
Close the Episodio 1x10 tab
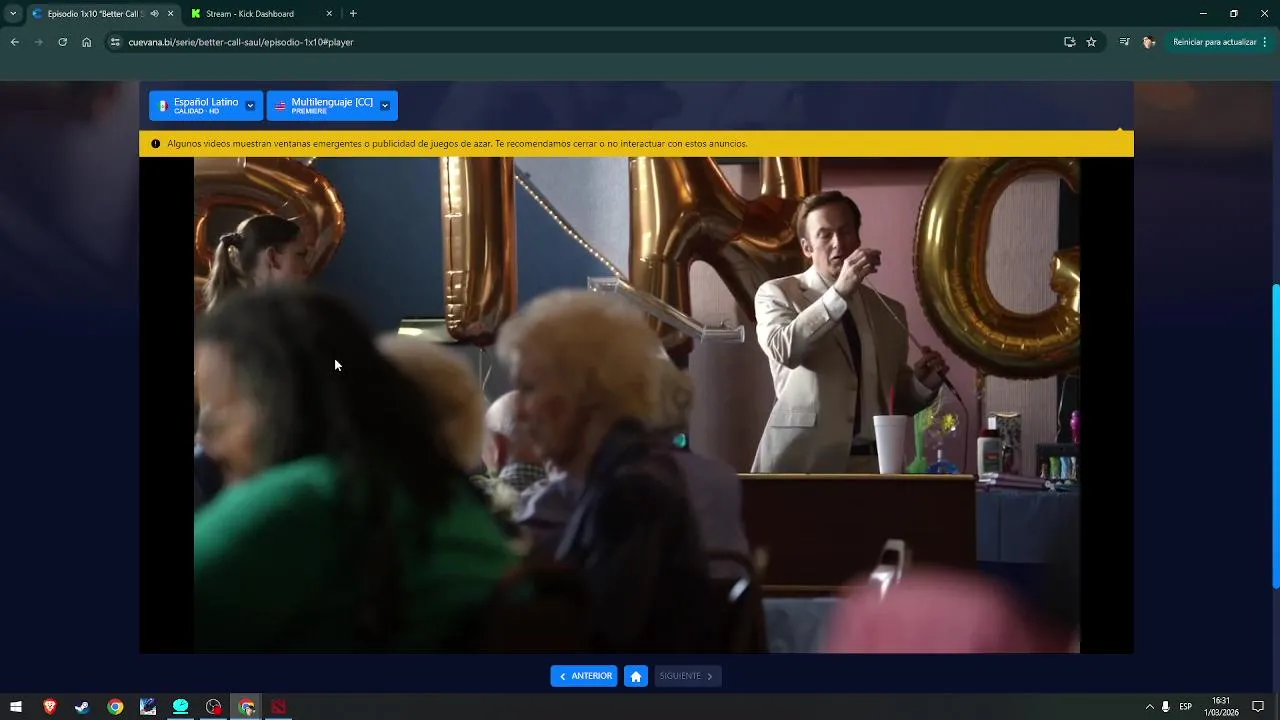[170, 14]
